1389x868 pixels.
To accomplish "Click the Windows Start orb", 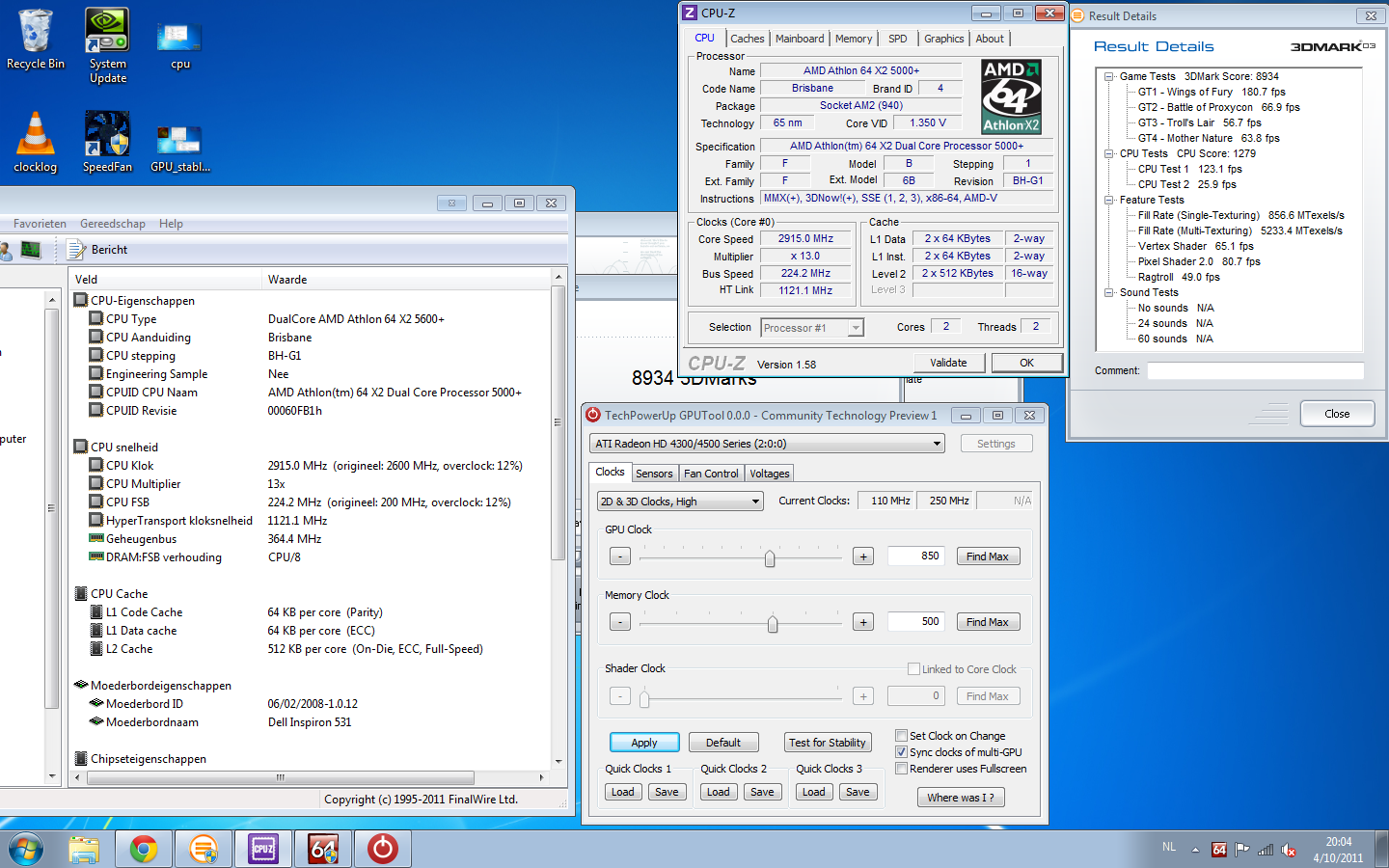I will [26, 849].
